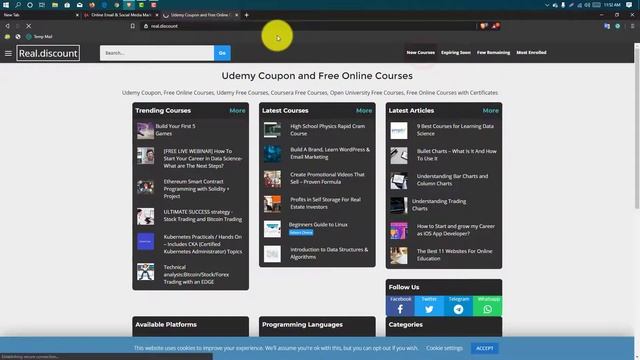Open the Temp Mail bookmark
640x360 pixels.
point(39,37)
